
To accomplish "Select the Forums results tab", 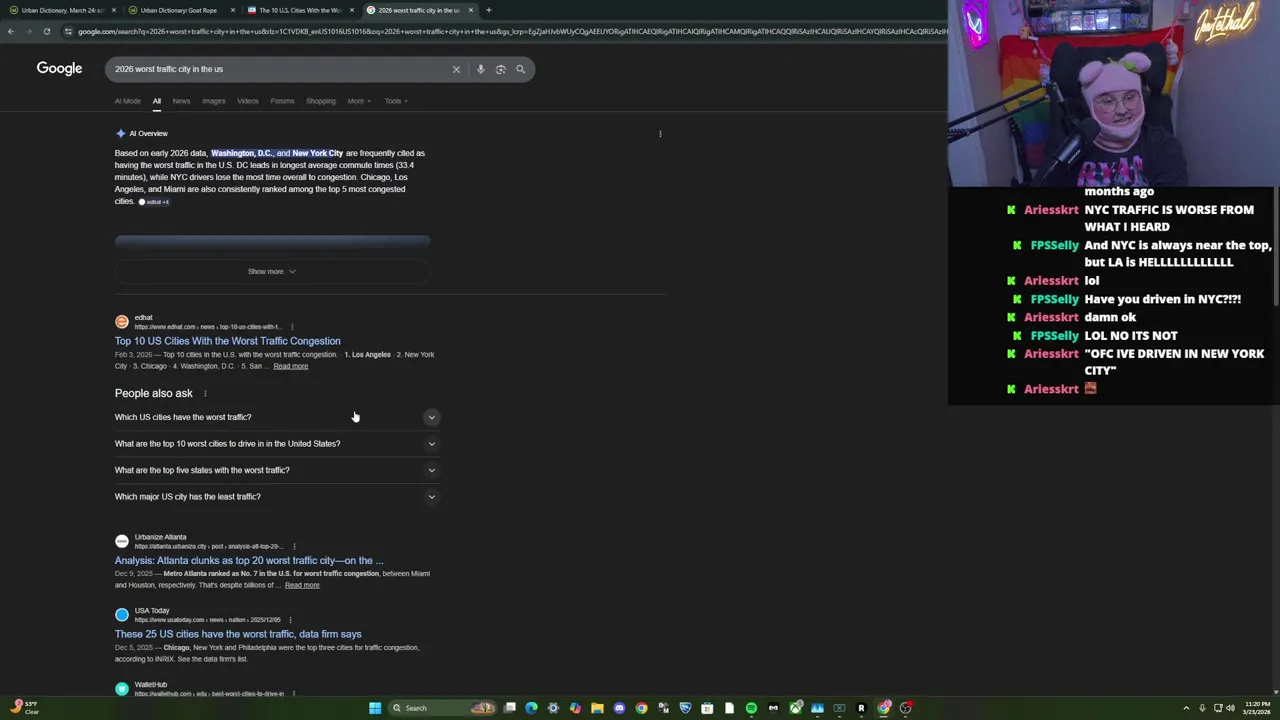I will tap(282, 101).
